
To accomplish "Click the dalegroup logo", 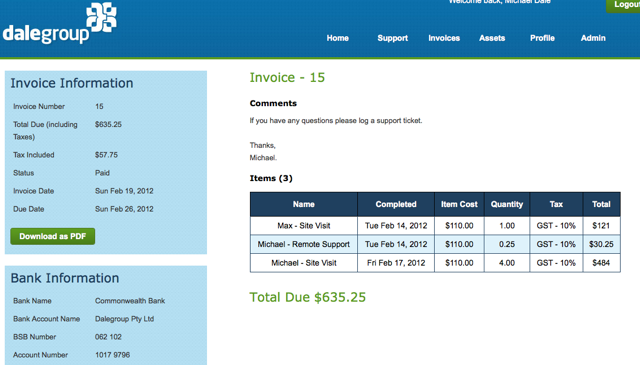I will pyautogui.click(x=60, y=23).
